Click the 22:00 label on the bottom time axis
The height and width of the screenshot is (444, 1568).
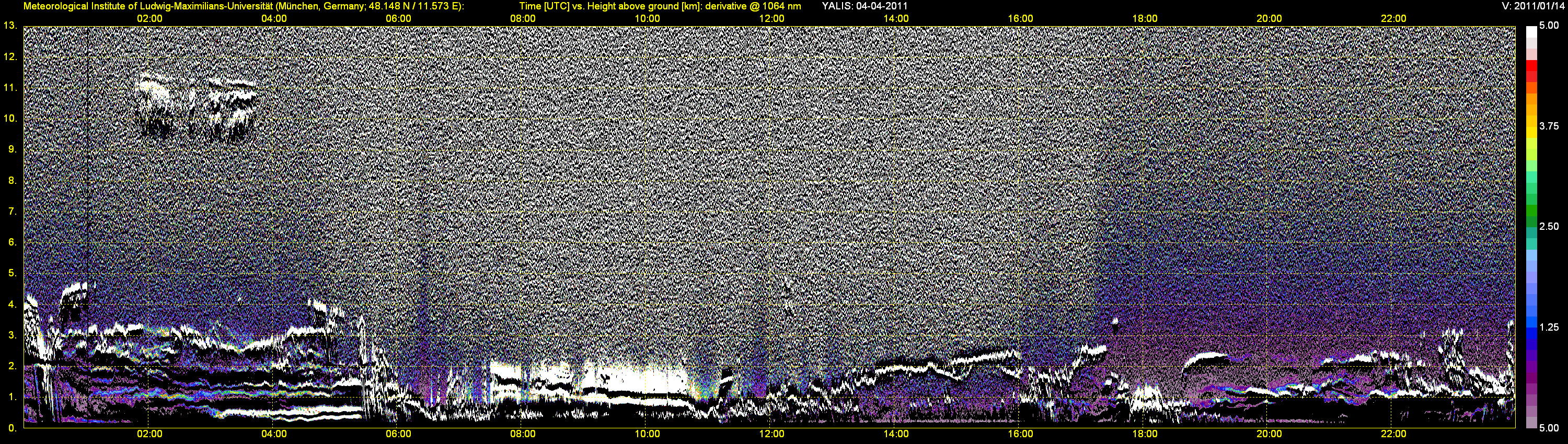click(x=1393, y=434)
